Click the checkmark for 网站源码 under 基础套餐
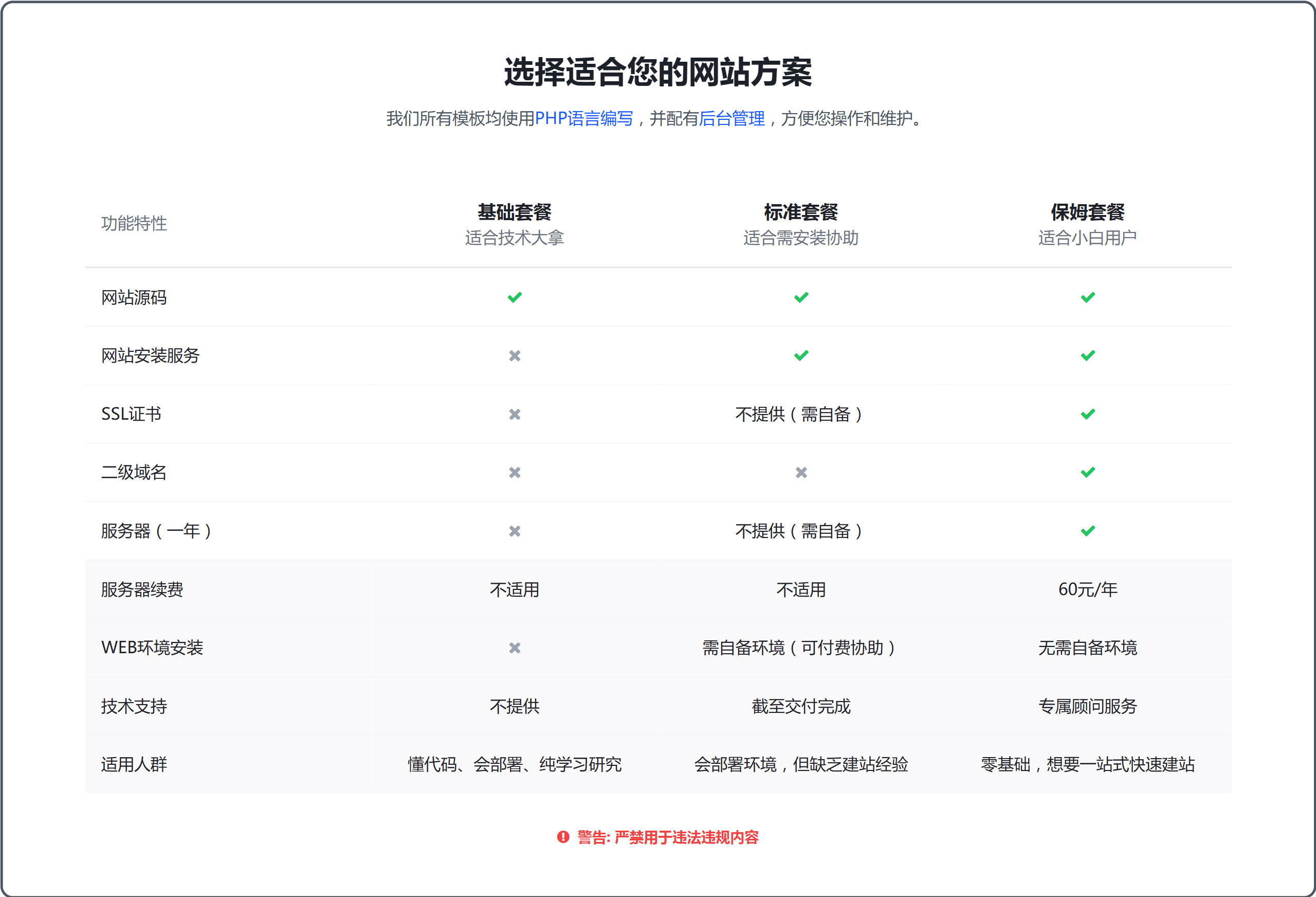The width and height of the screenshot is (1316, 897). [x=514, y=297]
